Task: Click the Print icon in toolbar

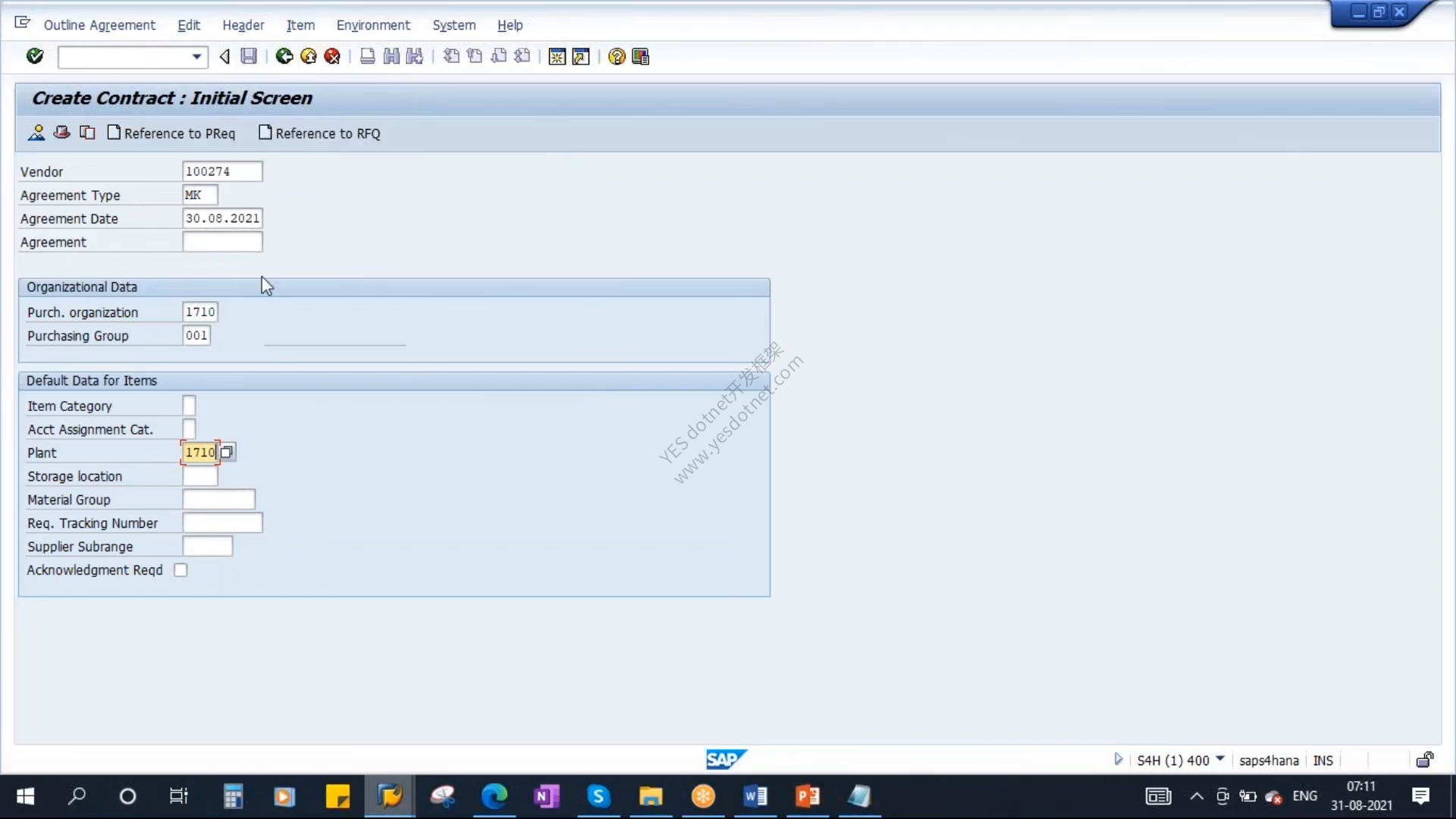Action: (368, 56)
